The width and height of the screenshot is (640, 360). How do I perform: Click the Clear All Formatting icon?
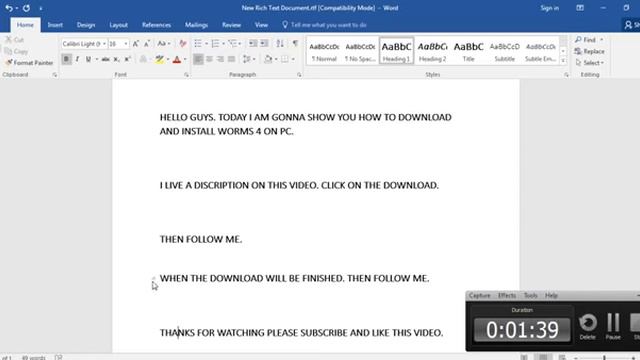click(183, 43)
